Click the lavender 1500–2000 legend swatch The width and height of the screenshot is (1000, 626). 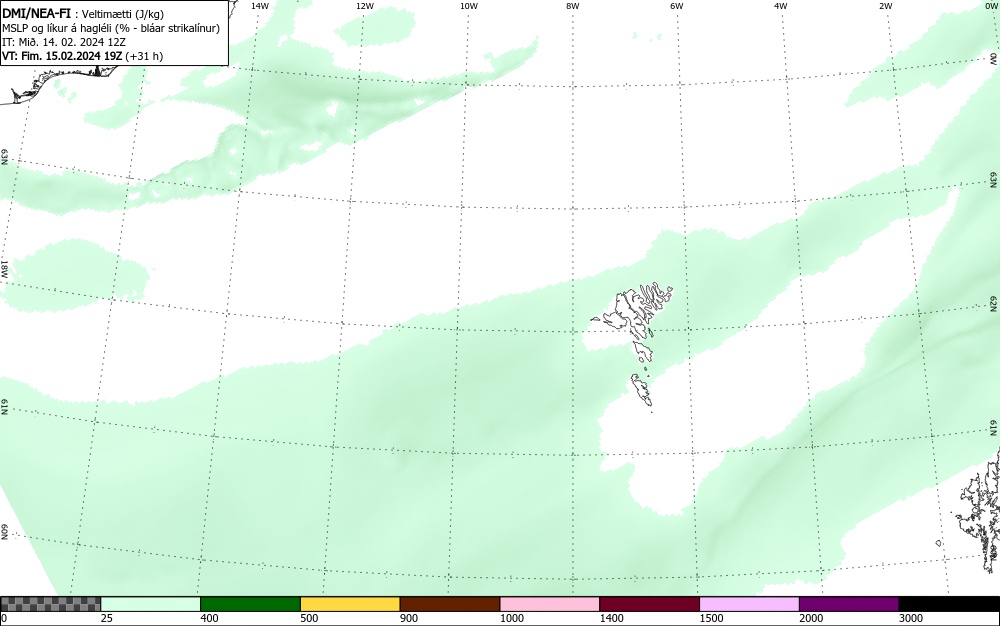[x=749, y=604]
